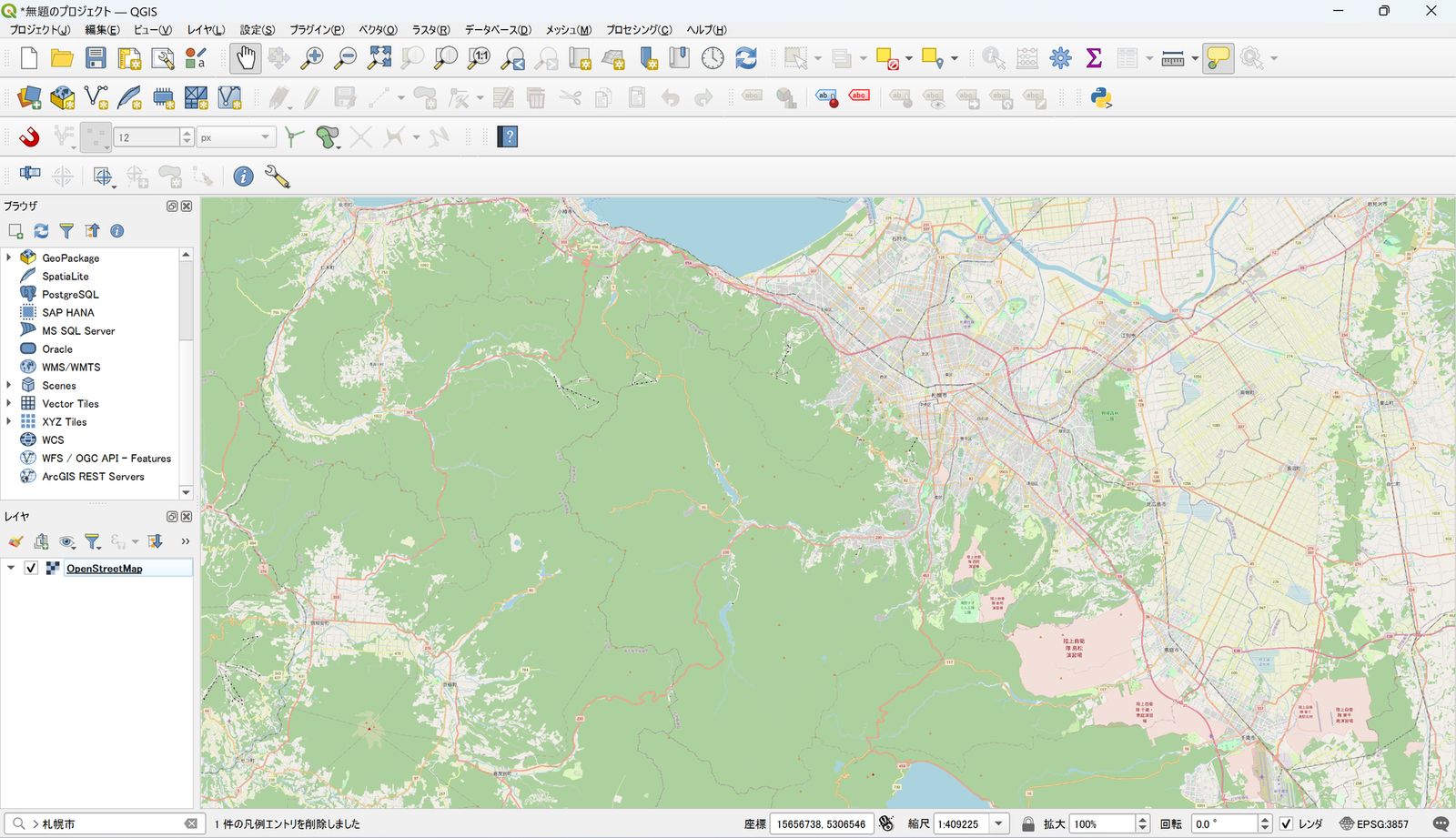Image resolution: width=1456 pixels, height=838 pixels.
Task: Open the プラグイン menu
Action: coord(317,30)
